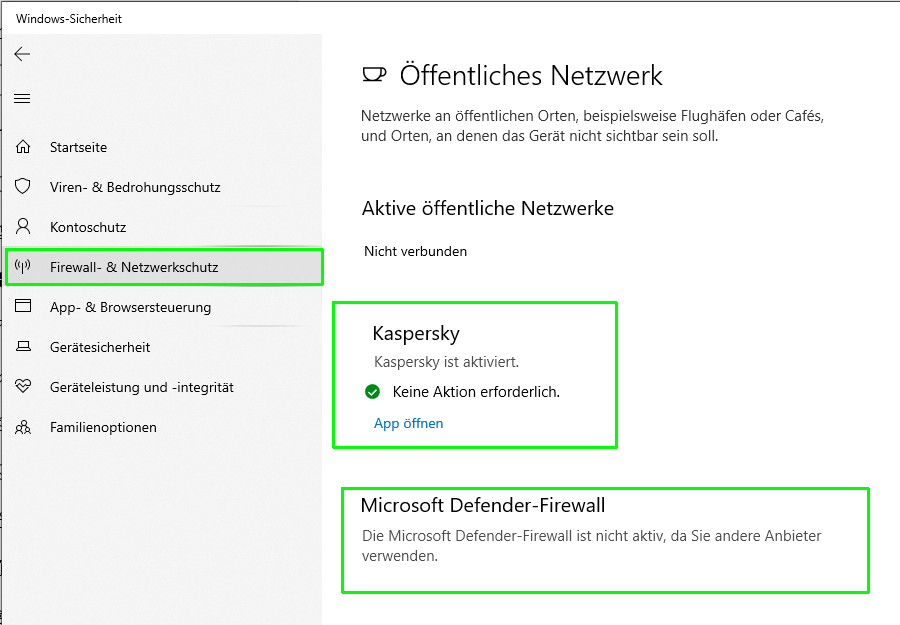Select the Nicht verbunden status text

click(x=415, y=251)
